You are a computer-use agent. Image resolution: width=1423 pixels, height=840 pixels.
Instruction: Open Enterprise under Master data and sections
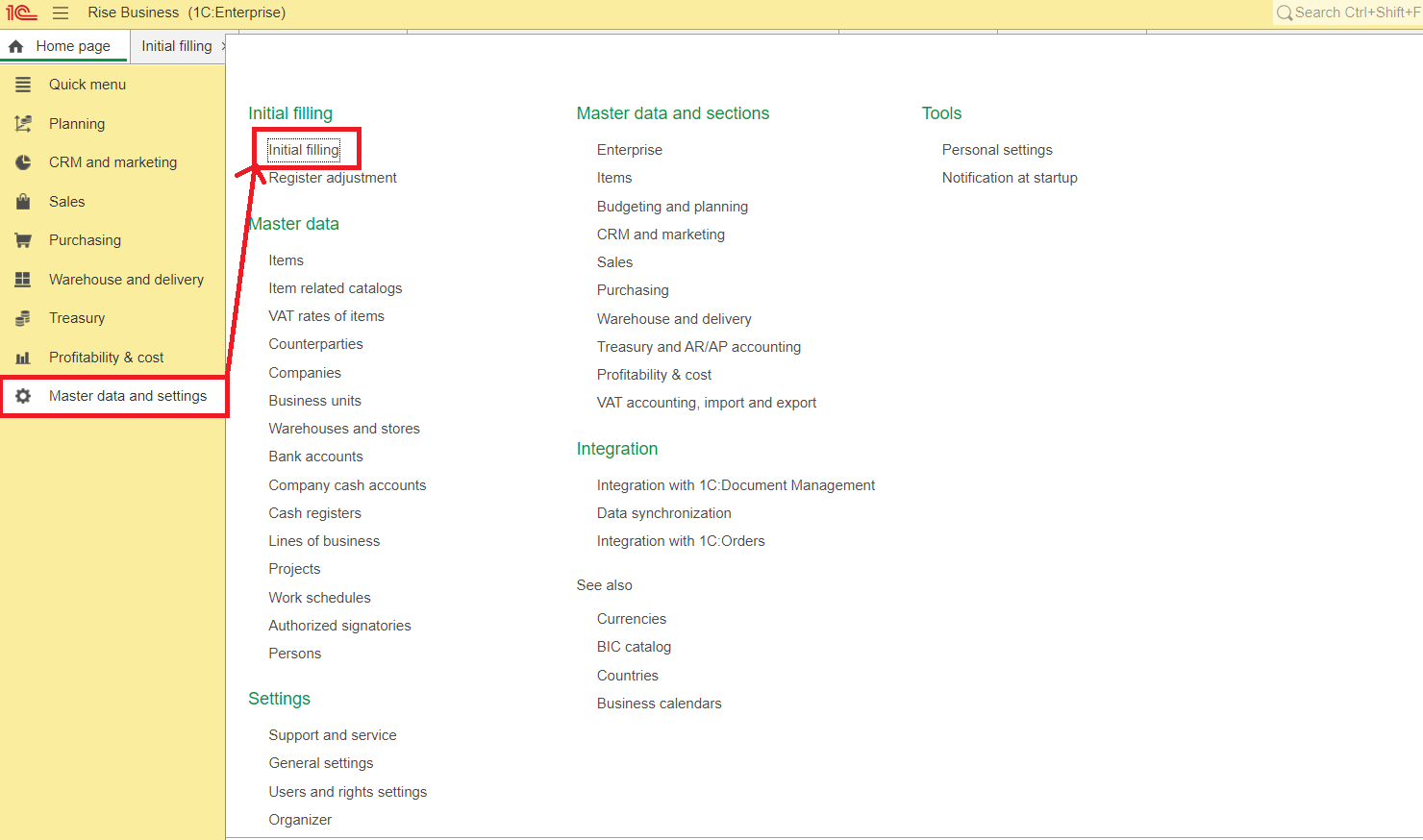coord(630,150)
